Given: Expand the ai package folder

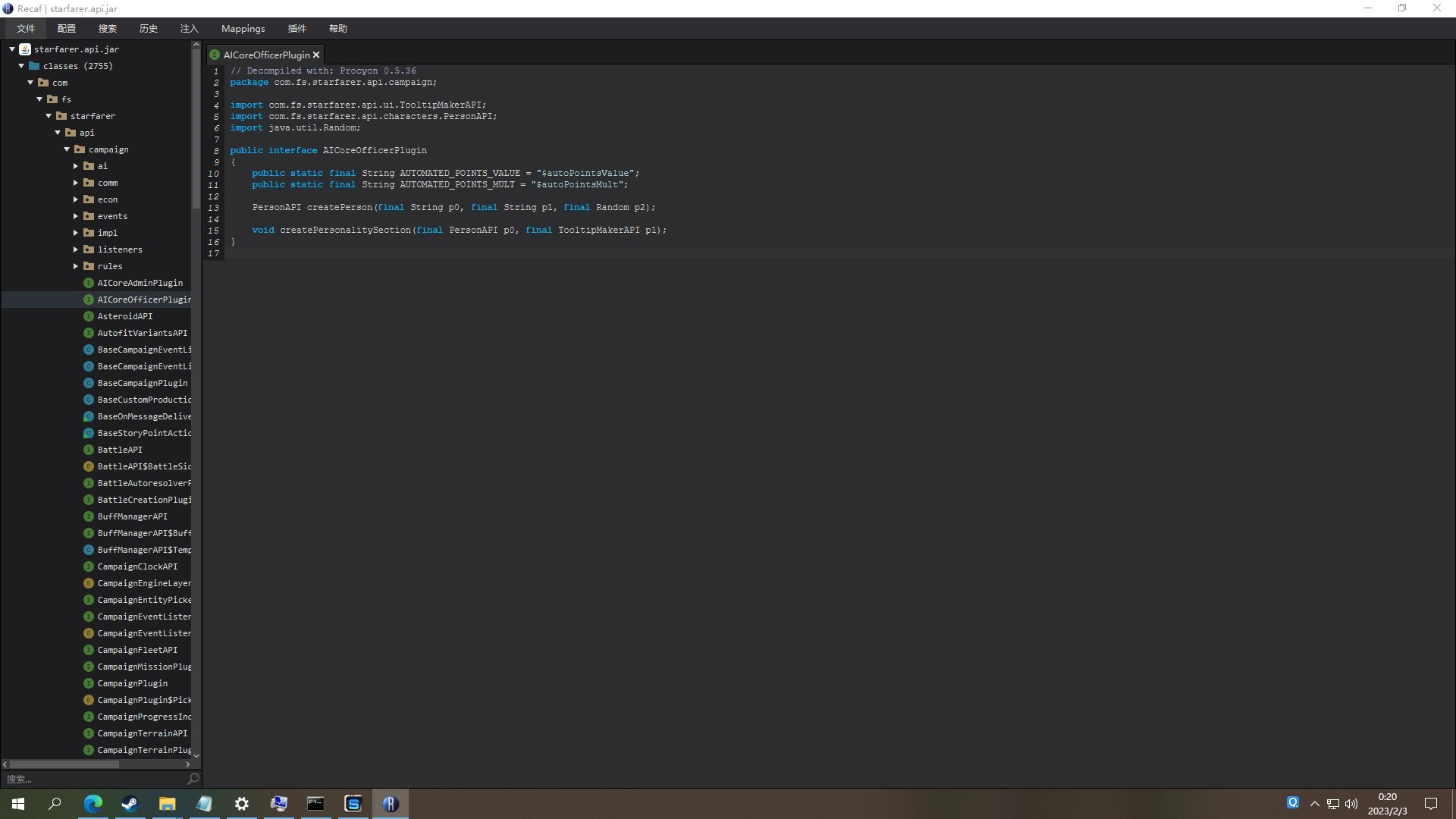Looking at the screenshot, I should pyautogui.click(x=76, y=166).
